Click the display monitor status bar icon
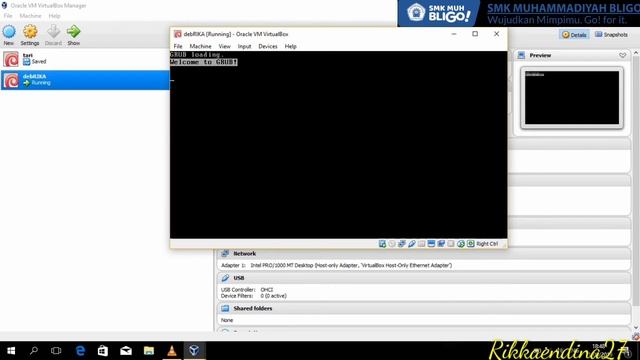The width and height of the screenshot is (640, 360). 431,244
